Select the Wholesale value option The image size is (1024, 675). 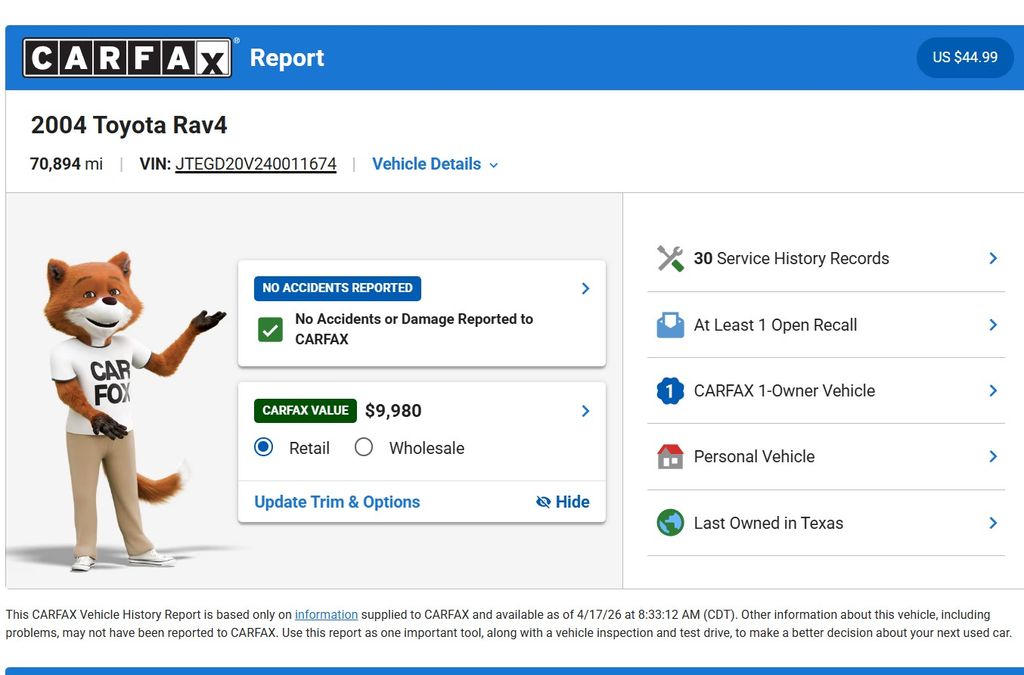tap(364, 447)
